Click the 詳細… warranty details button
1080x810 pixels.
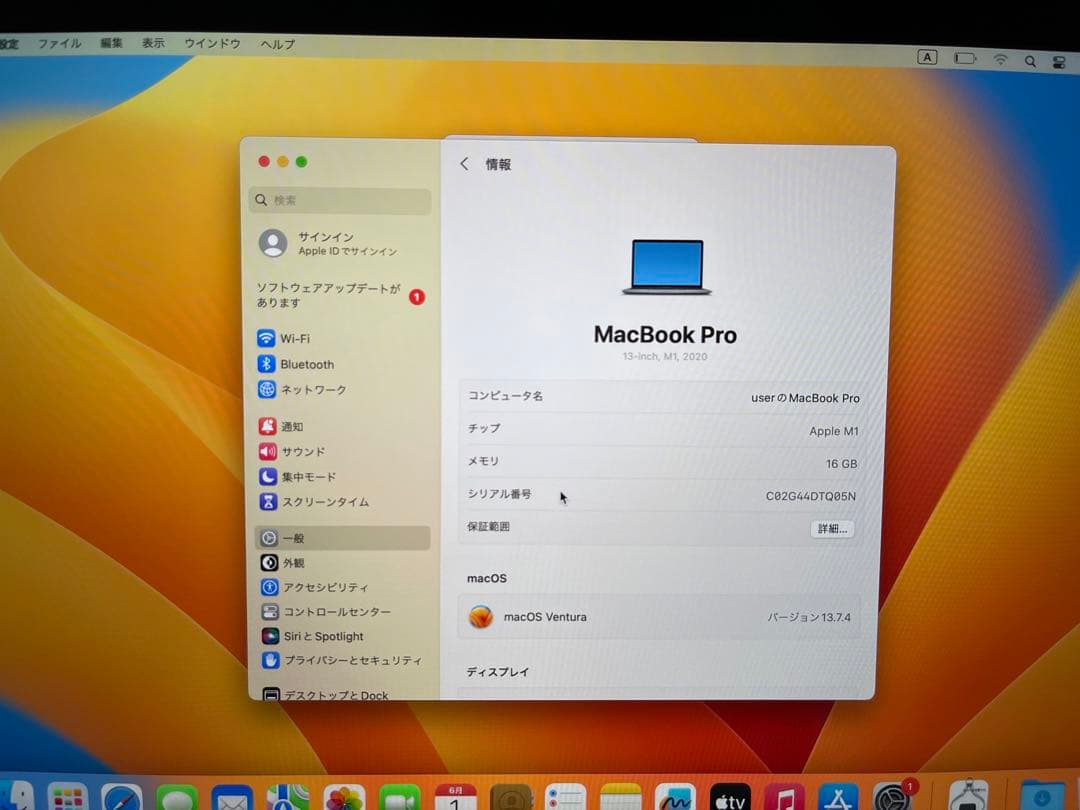(831, 529)
